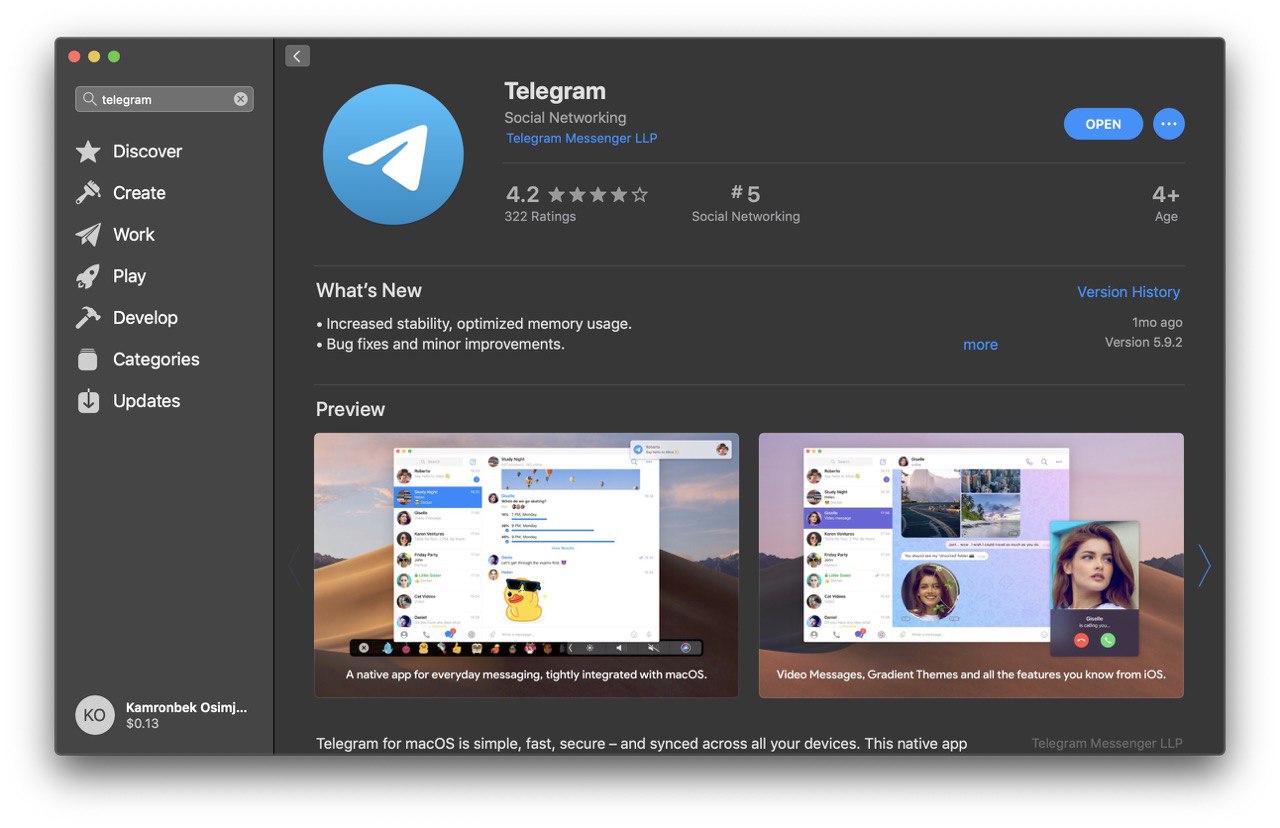Screen dimensions: 1280x828
Task: Click the Telegram app title
Action: tap(555, 91)
